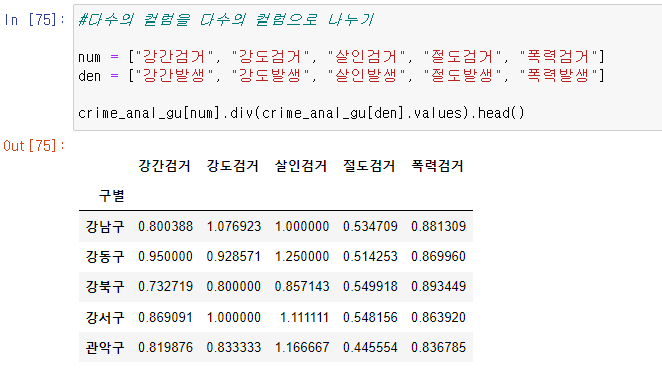The height and width of the screenshot is (373, 662).
Task: Click the 폭력검거 column header
Action: pos(437,166)
